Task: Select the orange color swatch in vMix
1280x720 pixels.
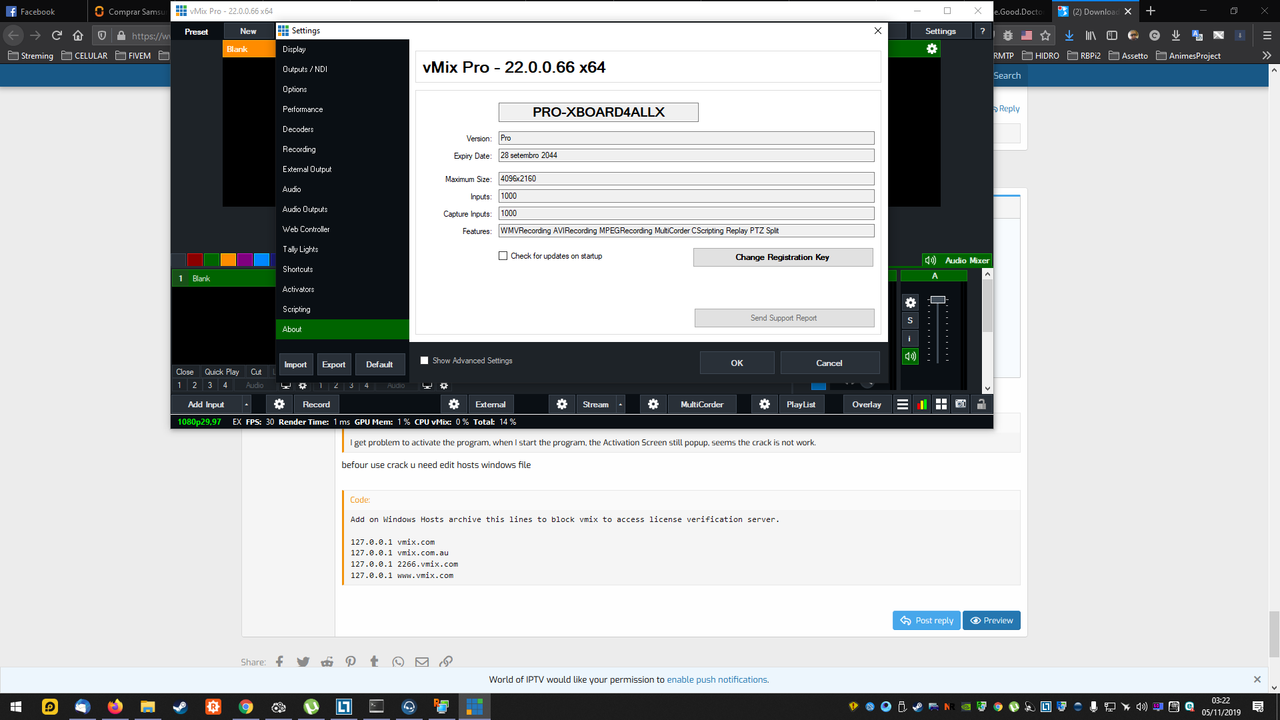Action: coord(229,260)
